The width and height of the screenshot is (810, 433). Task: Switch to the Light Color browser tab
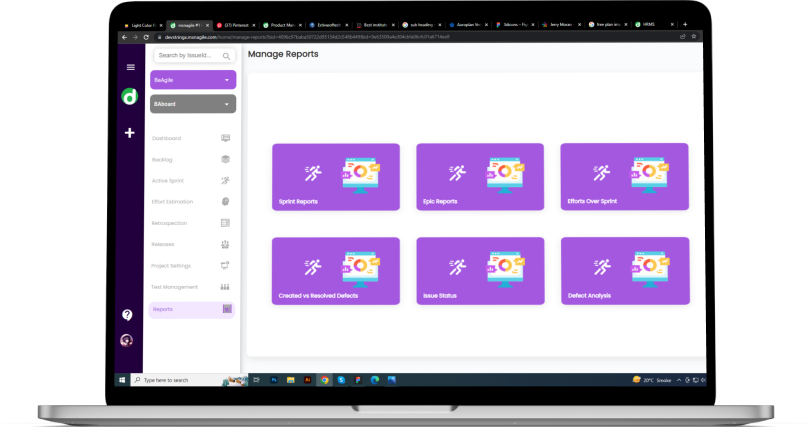click(x=143, y=25)
